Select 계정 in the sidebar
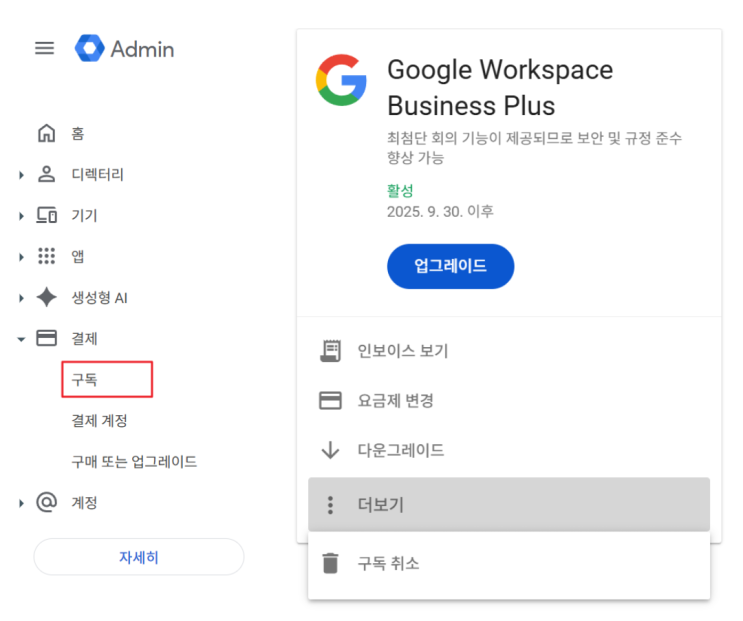This screenshot has width=743, height=621. 84,502
